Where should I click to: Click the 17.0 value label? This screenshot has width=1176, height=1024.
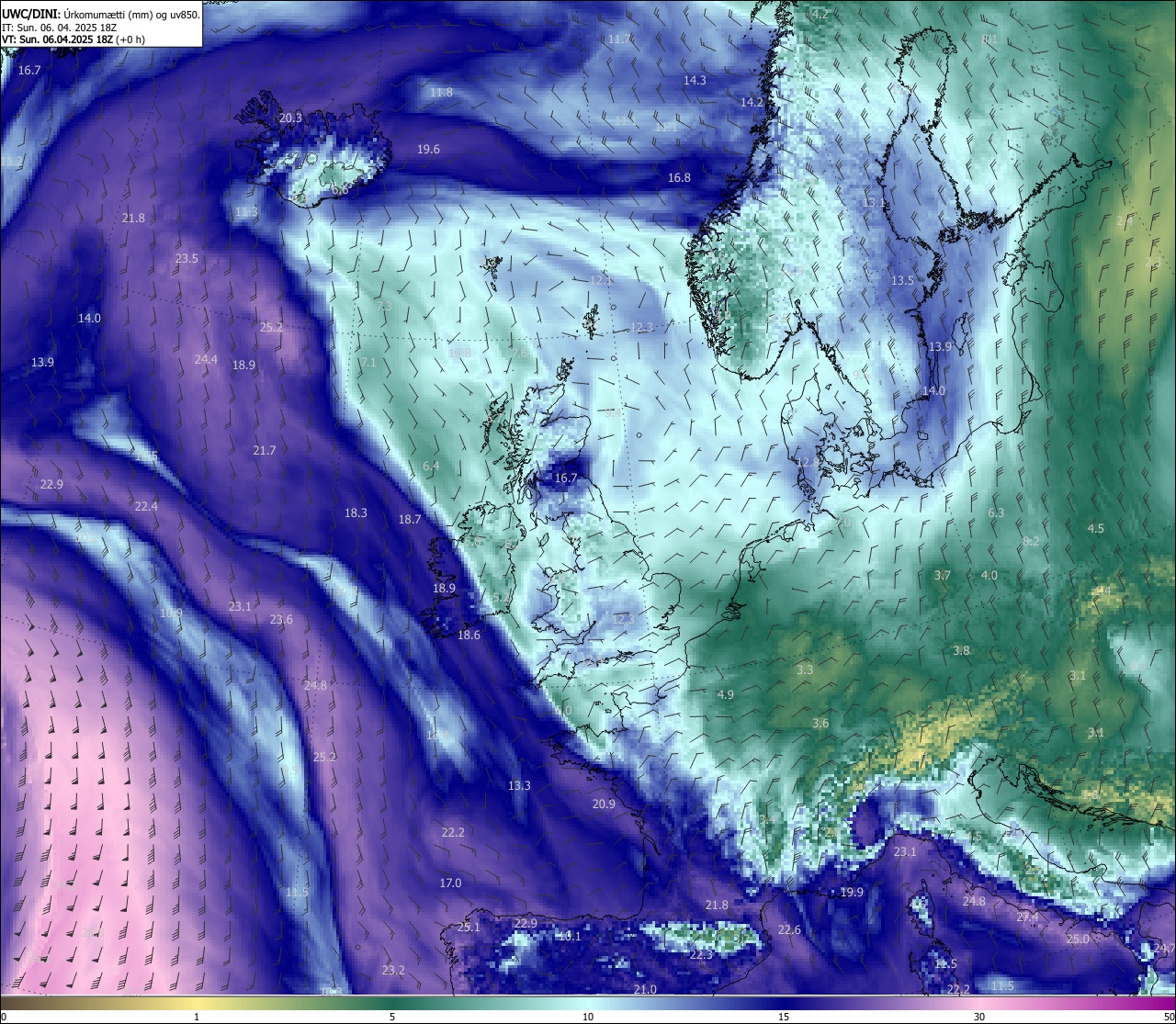(450, 883)
